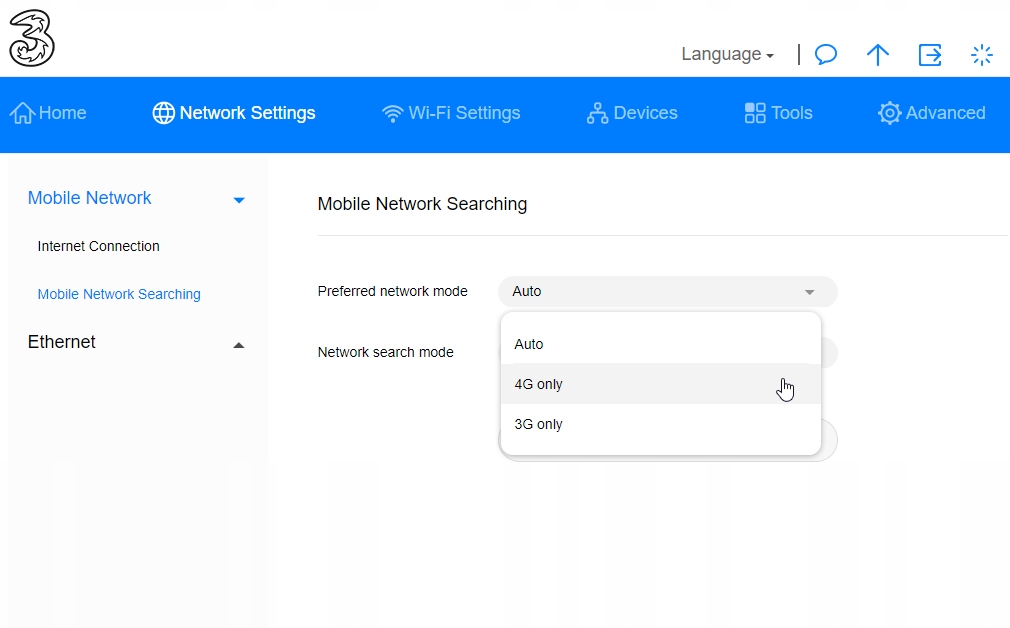Click the upward arrow update icon
This screenshot has width=1010, height=628.
coord(877,55)
